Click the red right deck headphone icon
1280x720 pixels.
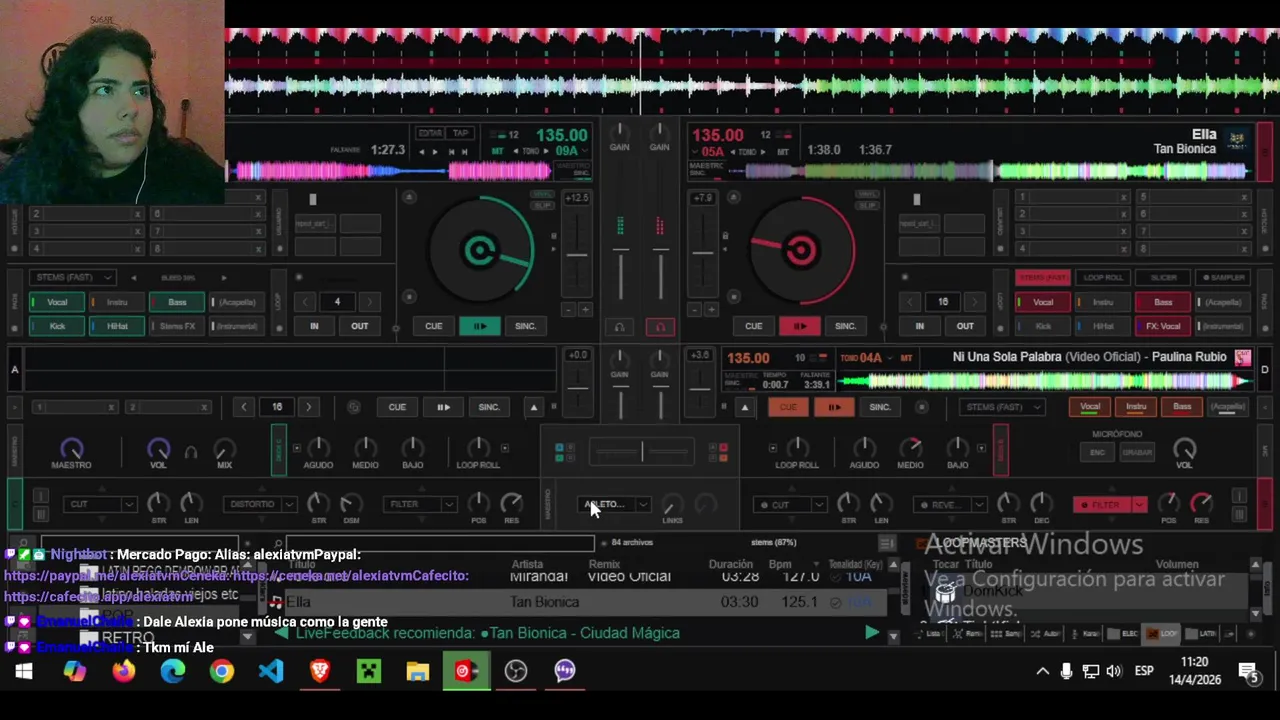click(x=660, y=327)
